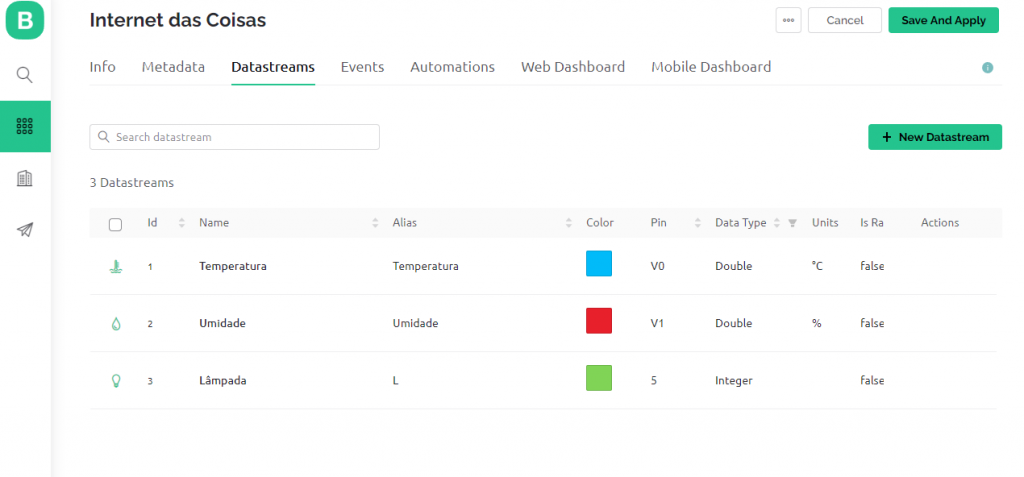
Task: Click magnifier icon in search datastream field
Action: [x=103, y=137]
